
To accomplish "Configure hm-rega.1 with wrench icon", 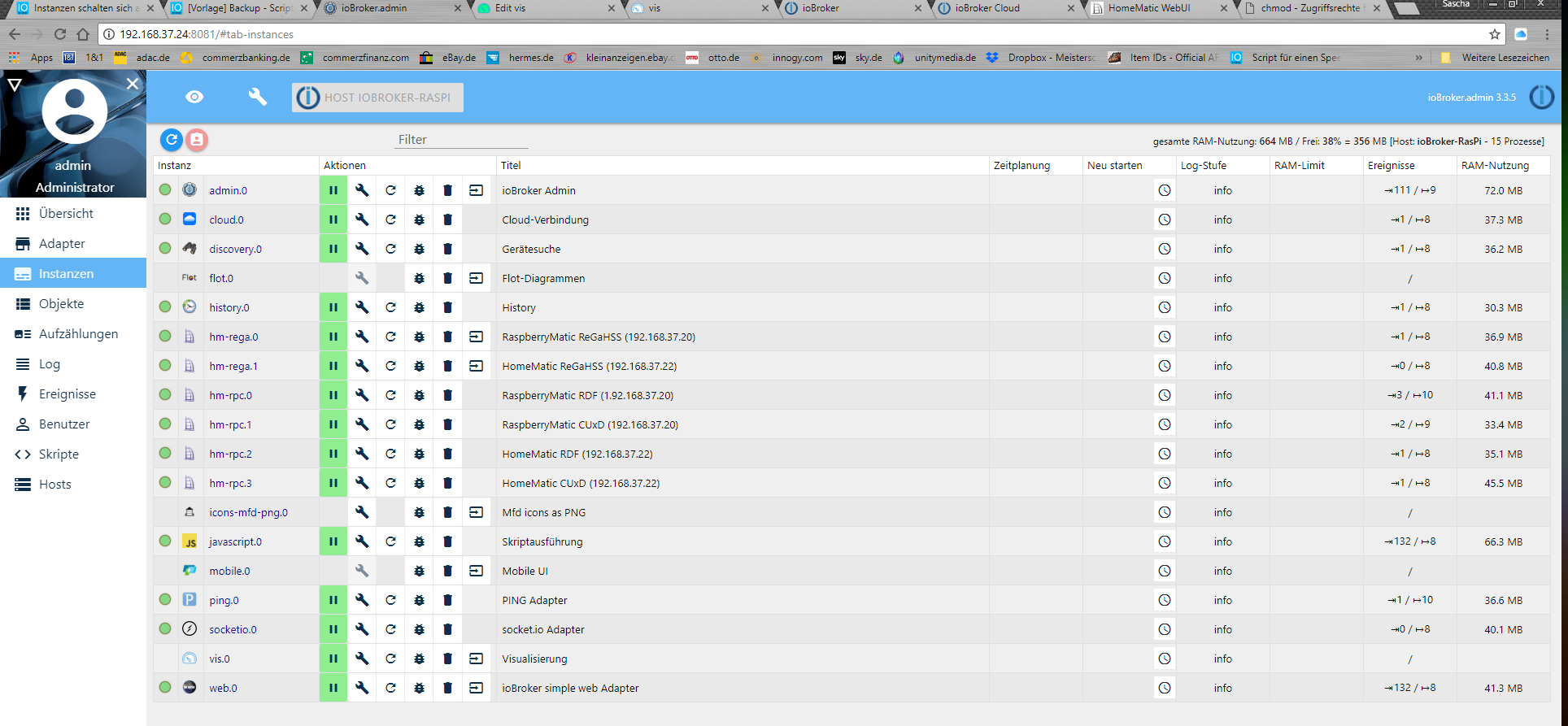I will [x=362, y=366].
